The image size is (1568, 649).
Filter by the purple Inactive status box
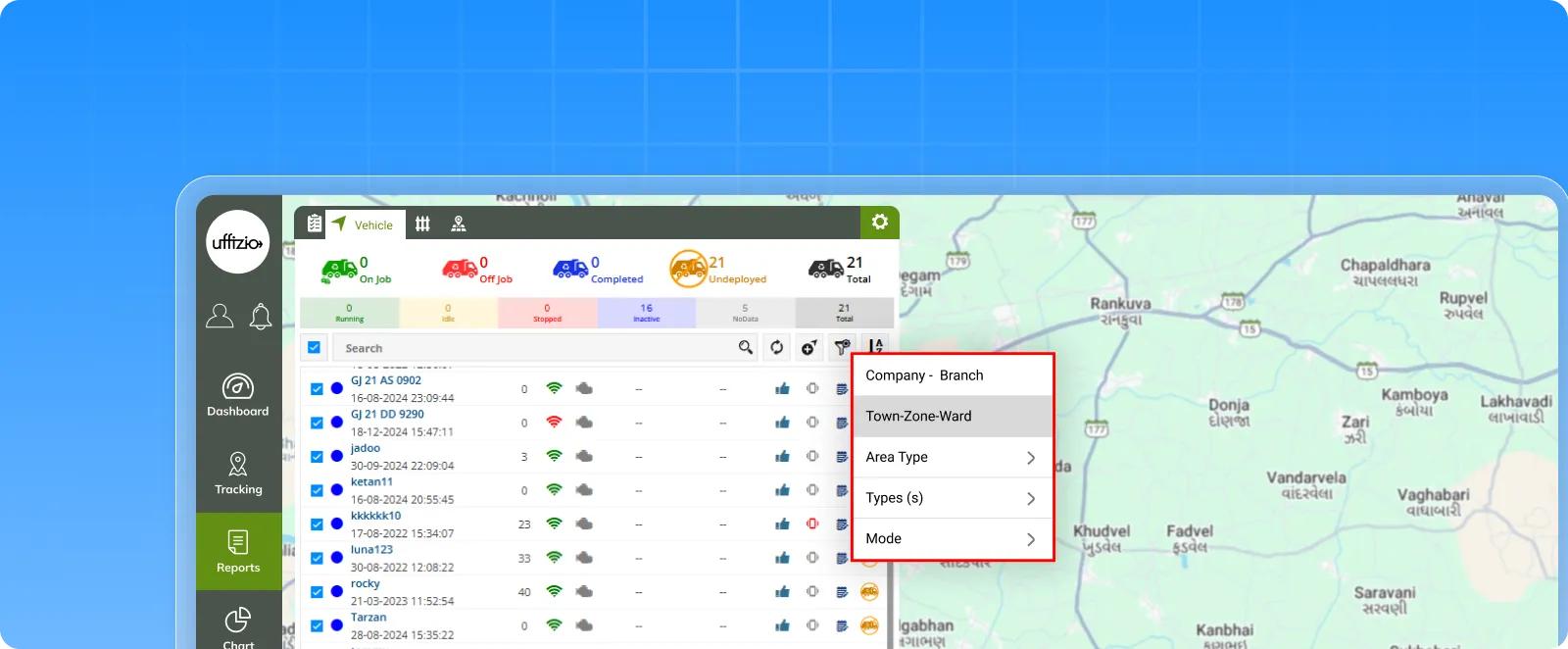click(x=646, y=313)
